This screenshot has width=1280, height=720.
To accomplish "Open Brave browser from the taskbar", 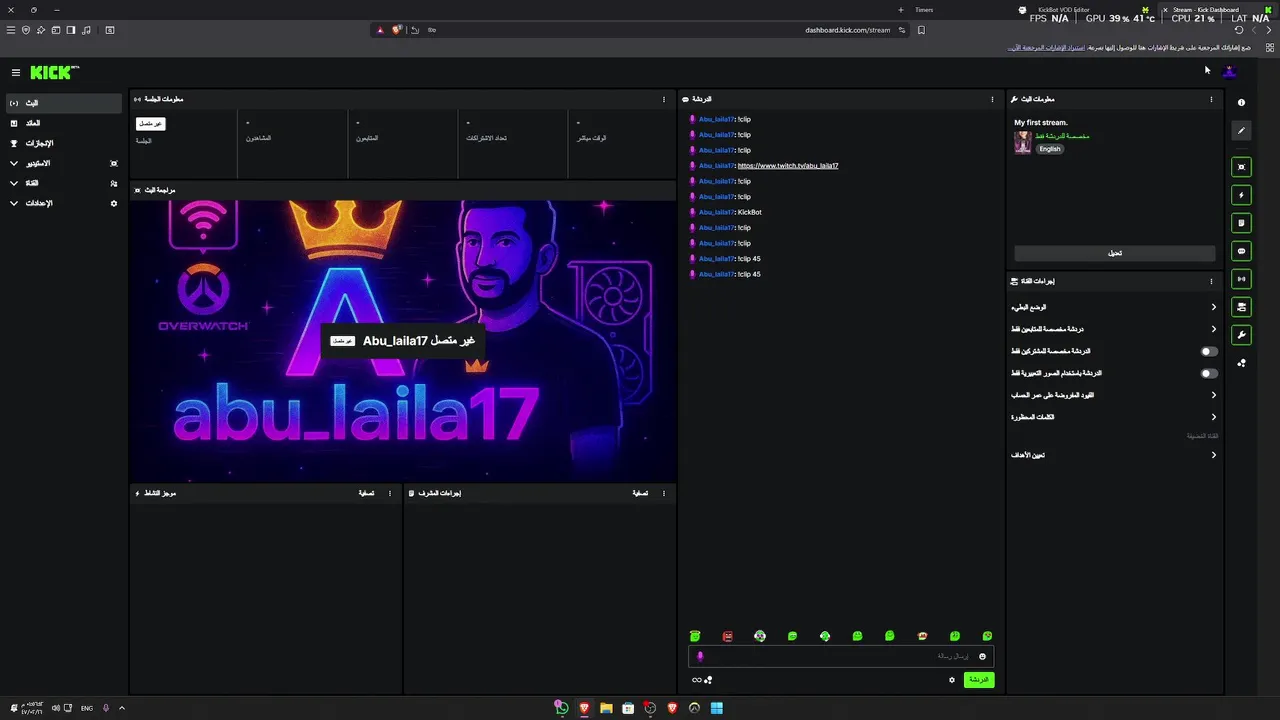I will point(584,708).
